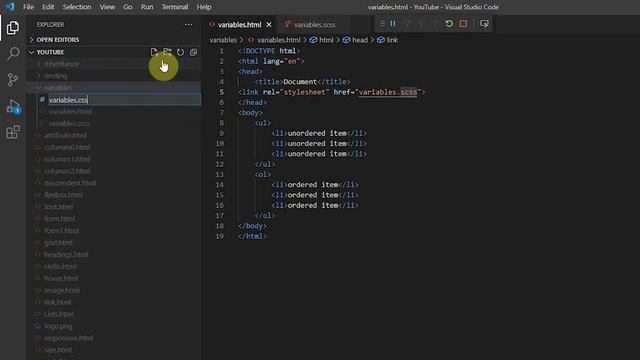Image resolution: width=640 pixels, height=360 pixels.
Task: Click the link breadcrumb symbol
Action: click(392, 40)
